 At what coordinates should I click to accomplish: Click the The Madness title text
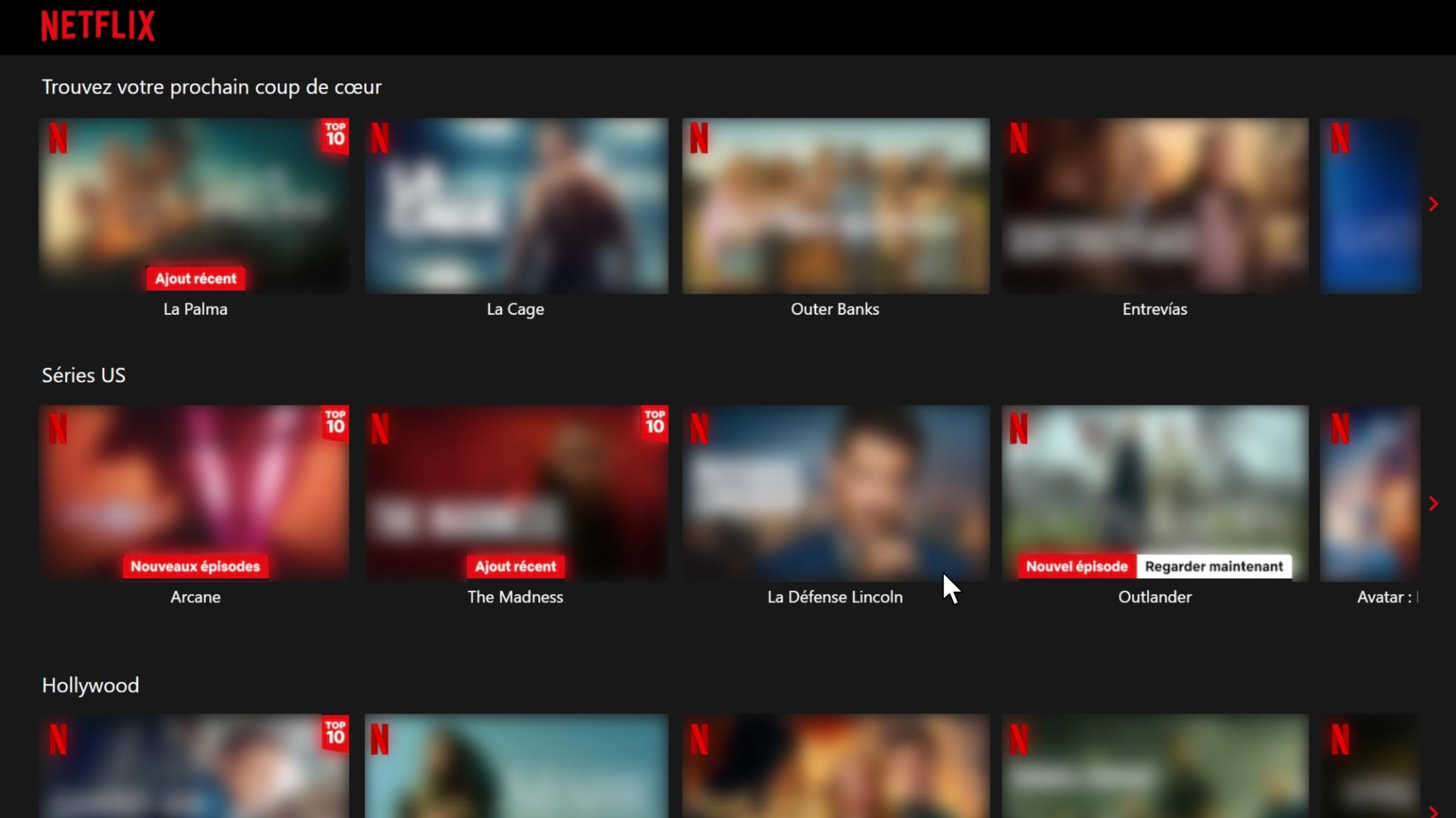[515, 597]
